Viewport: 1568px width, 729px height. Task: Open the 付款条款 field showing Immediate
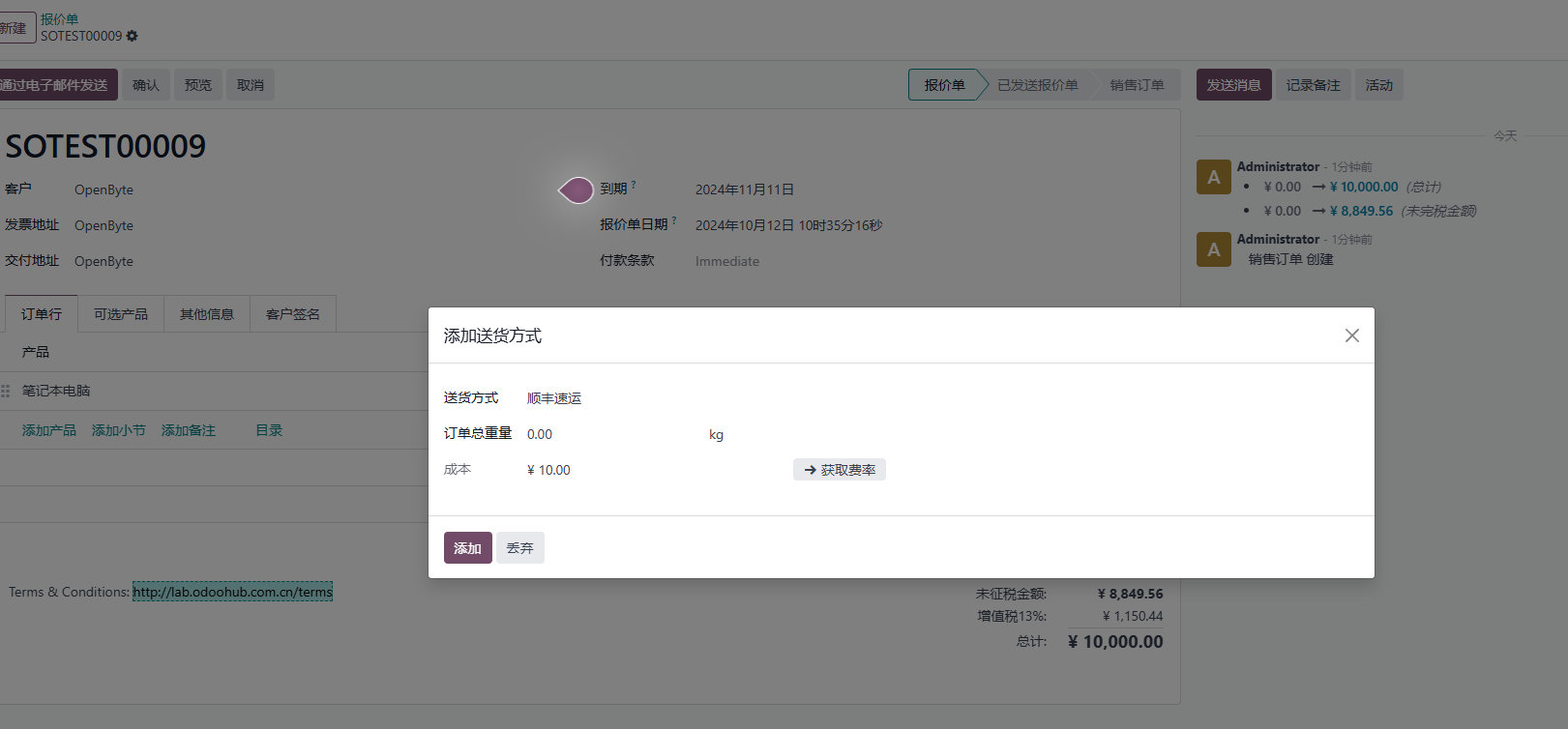click(727, 261)
